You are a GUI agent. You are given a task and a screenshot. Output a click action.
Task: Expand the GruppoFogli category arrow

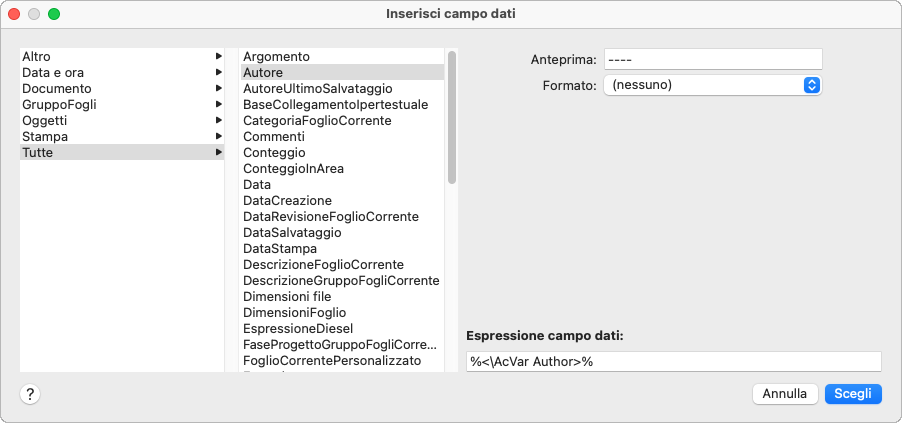pos(218,105)
